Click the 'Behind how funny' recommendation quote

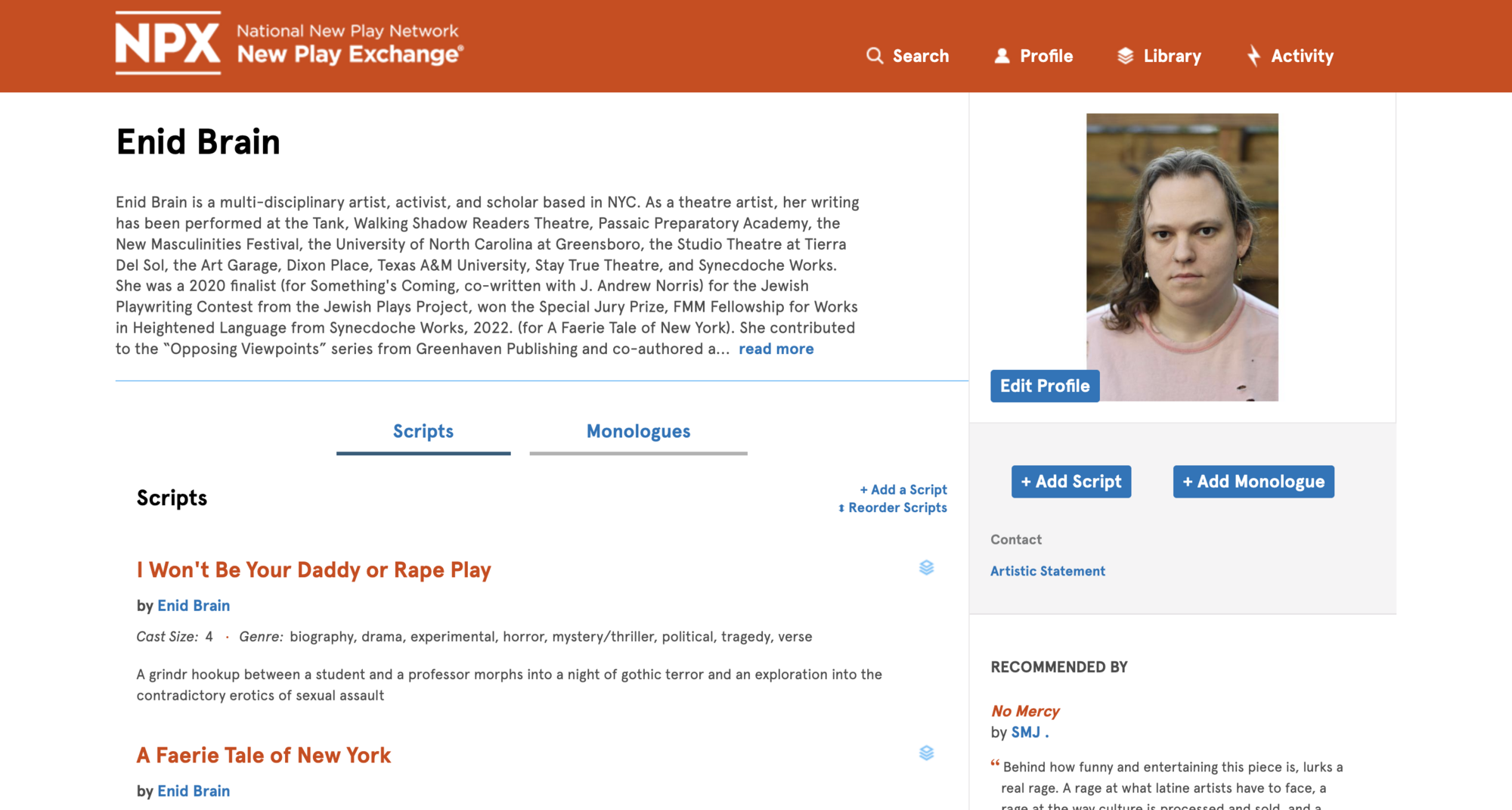(x=1167, y=786)
